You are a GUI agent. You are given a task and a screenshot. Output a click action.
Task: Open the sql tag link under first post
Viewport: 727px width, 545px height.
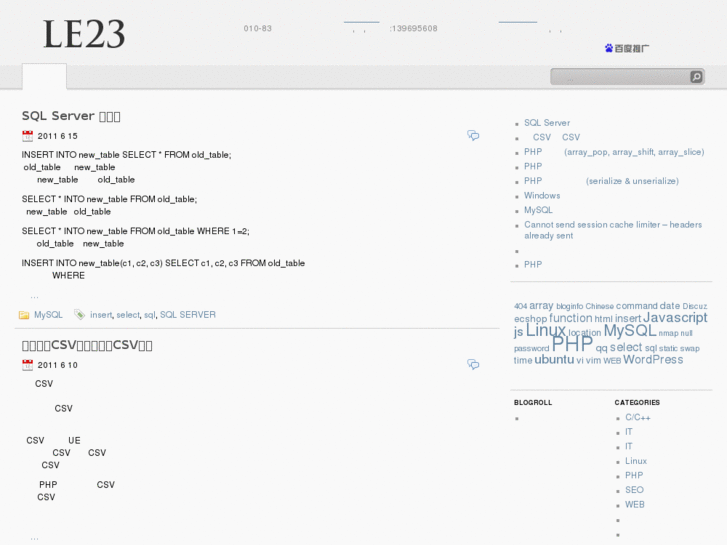click(x=150, y=314)
